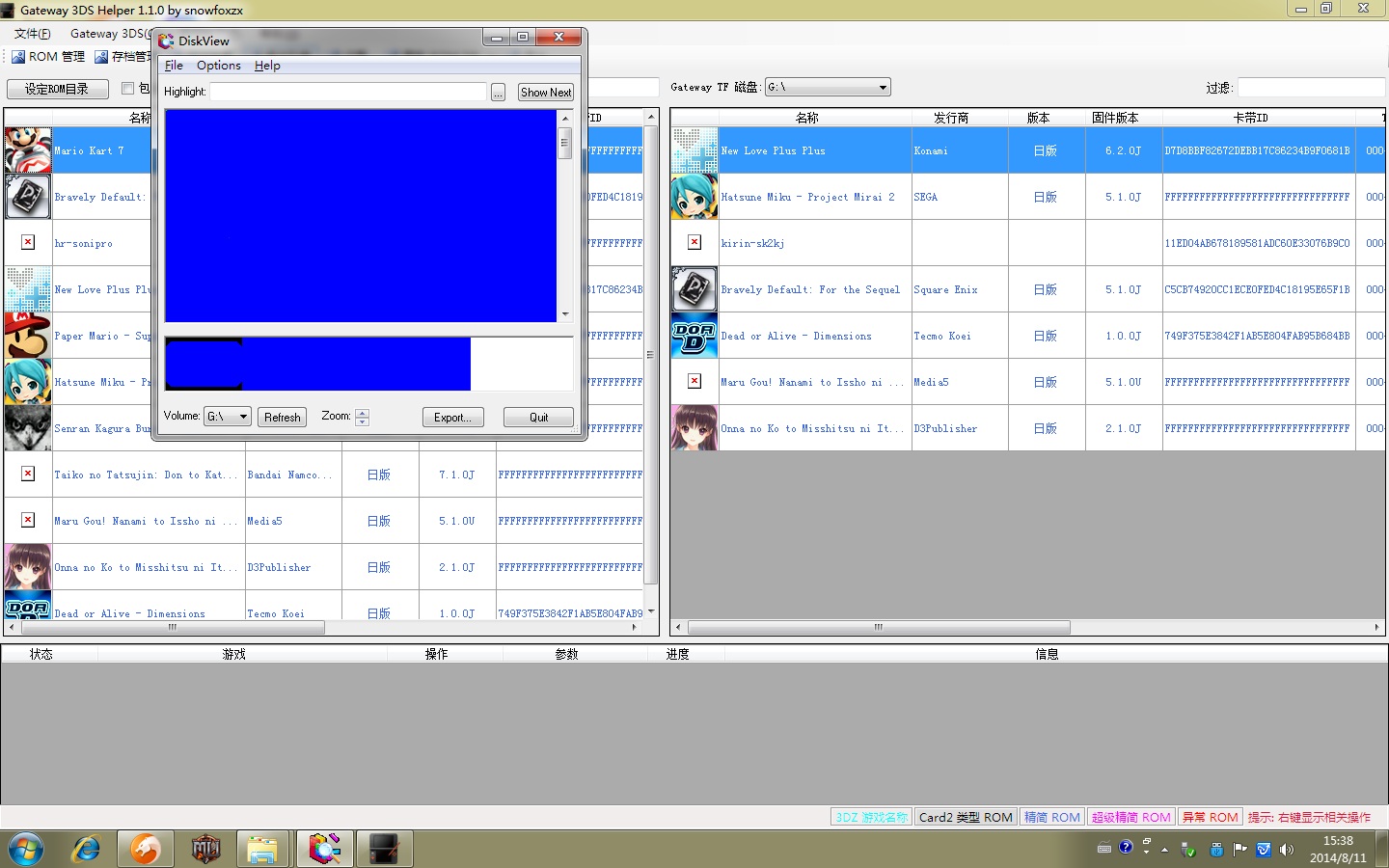
Task: Click the blue cluster map in DiskView
Action: [x=361, y=215]
